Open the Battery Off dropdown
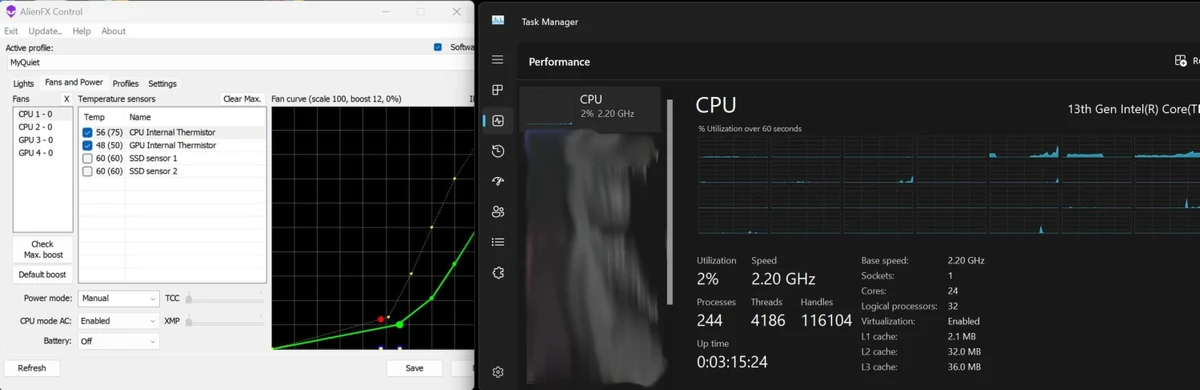 pos(118,341)
